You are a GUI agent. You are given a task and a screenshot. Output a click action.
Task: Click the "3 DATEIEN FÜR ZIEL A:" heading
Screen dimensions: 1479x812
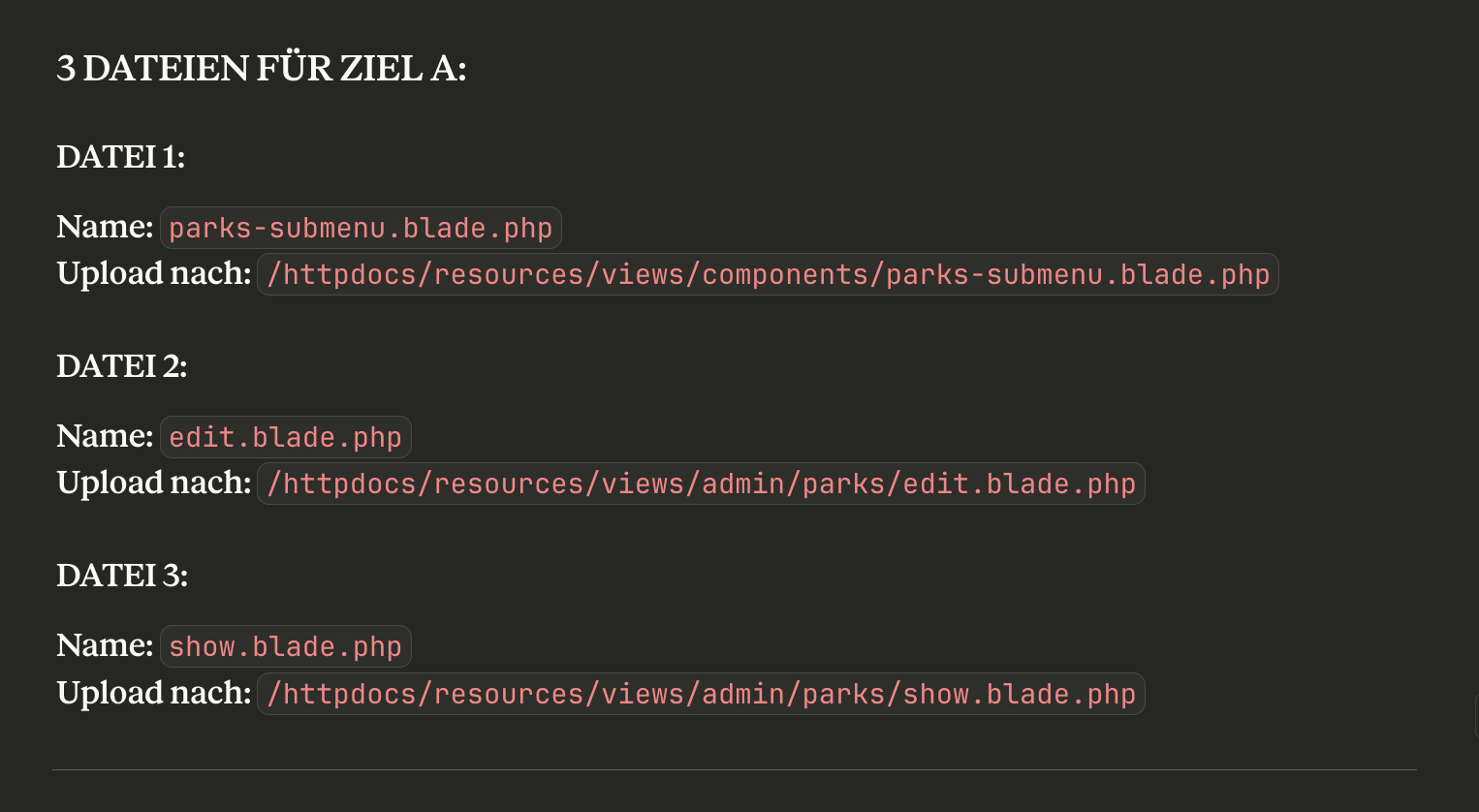tap(261, 69)
